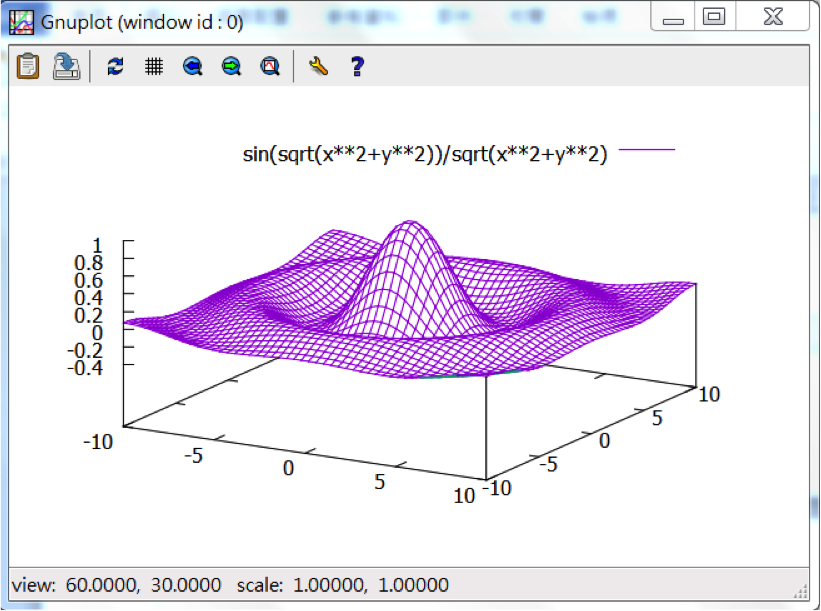The image size is (821, 611).
Task: Click the central peak of the surface
Action: pyautogui.click(x=409, y=225)
